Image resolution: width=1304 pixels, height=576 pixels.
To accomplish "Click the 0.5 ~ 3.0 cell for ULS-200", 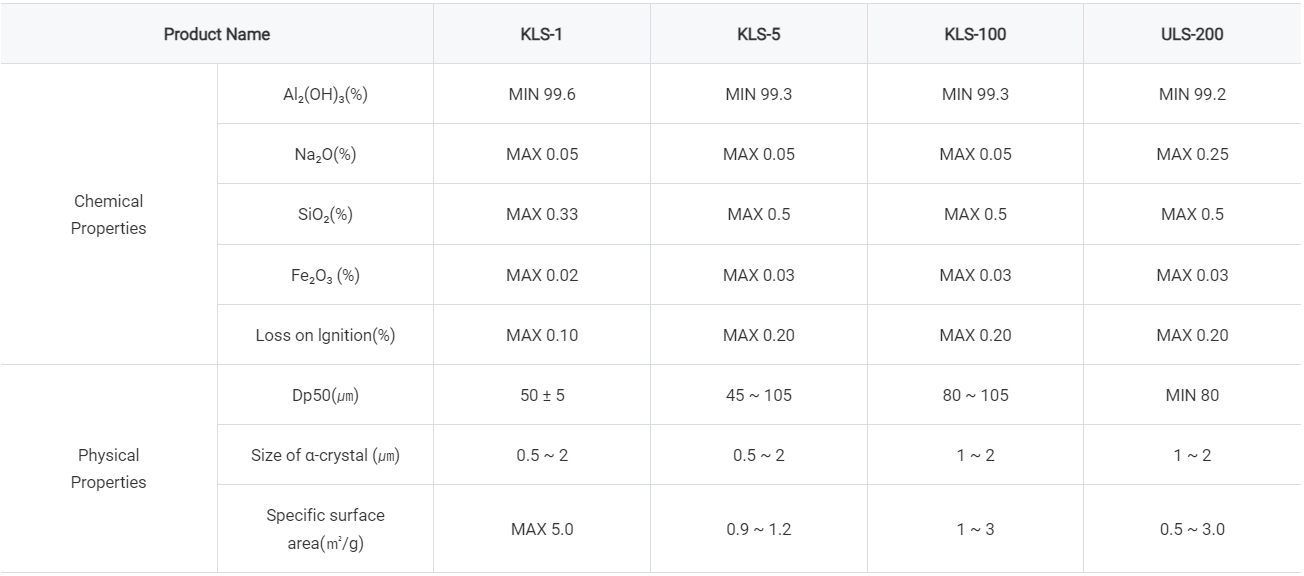I will coord(1193,529).
